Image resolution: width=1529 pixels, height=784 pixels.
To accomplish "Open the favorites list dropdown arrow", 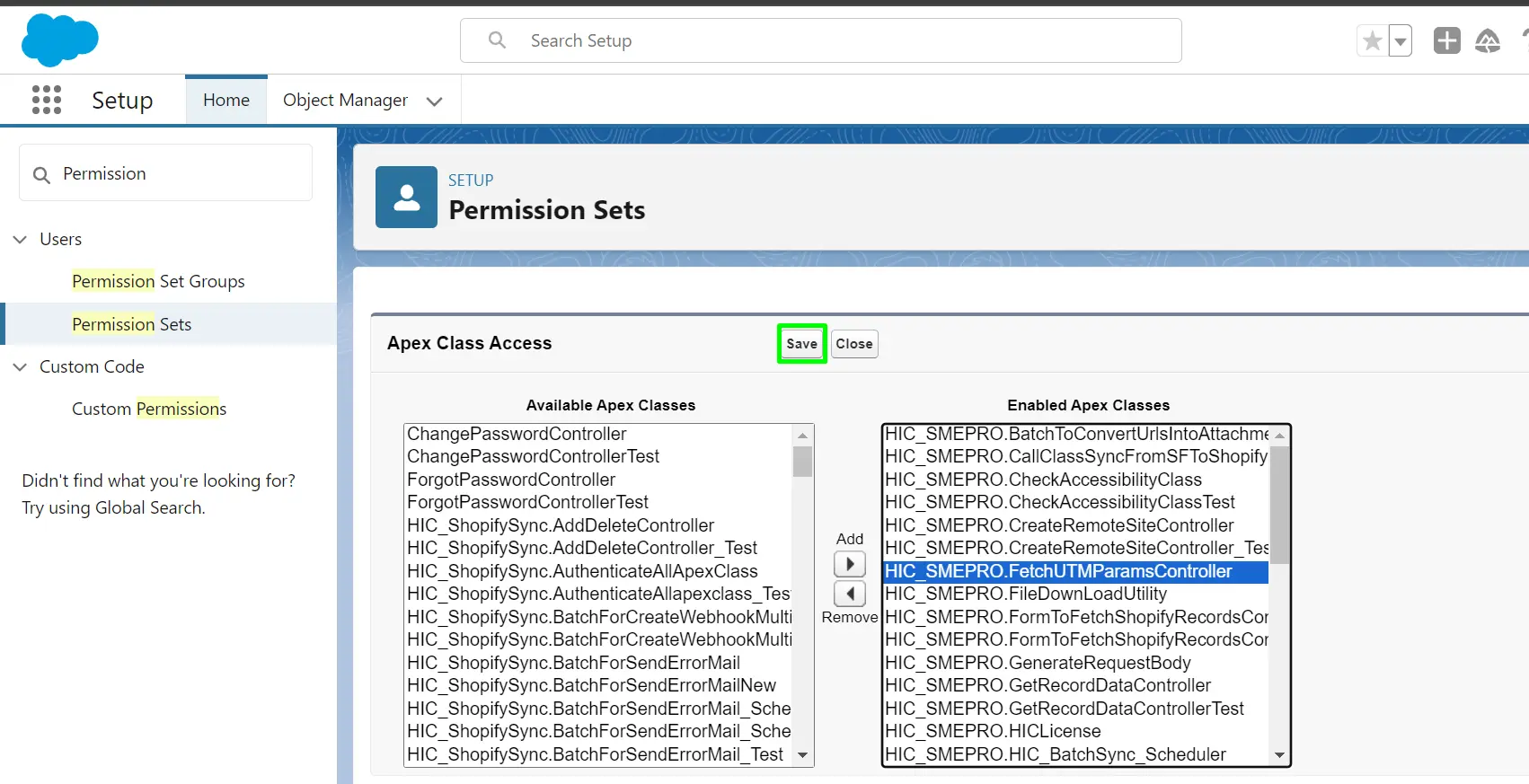I will point(1400,40).
